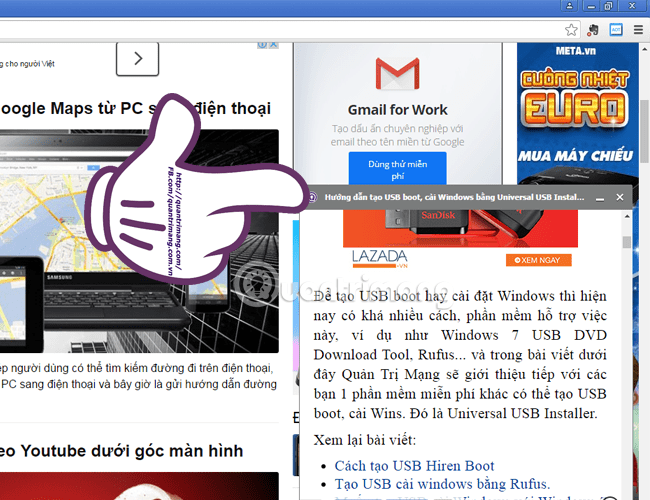
Task: Bookmark this page with the star icon
Action: (571, 30)
